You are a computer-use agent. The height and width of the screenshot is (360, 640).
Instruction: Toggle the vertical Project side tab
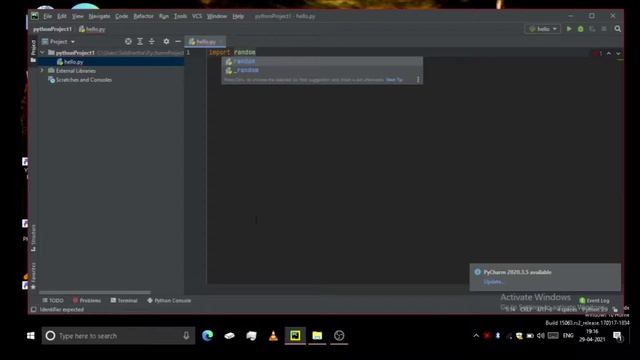33,51
